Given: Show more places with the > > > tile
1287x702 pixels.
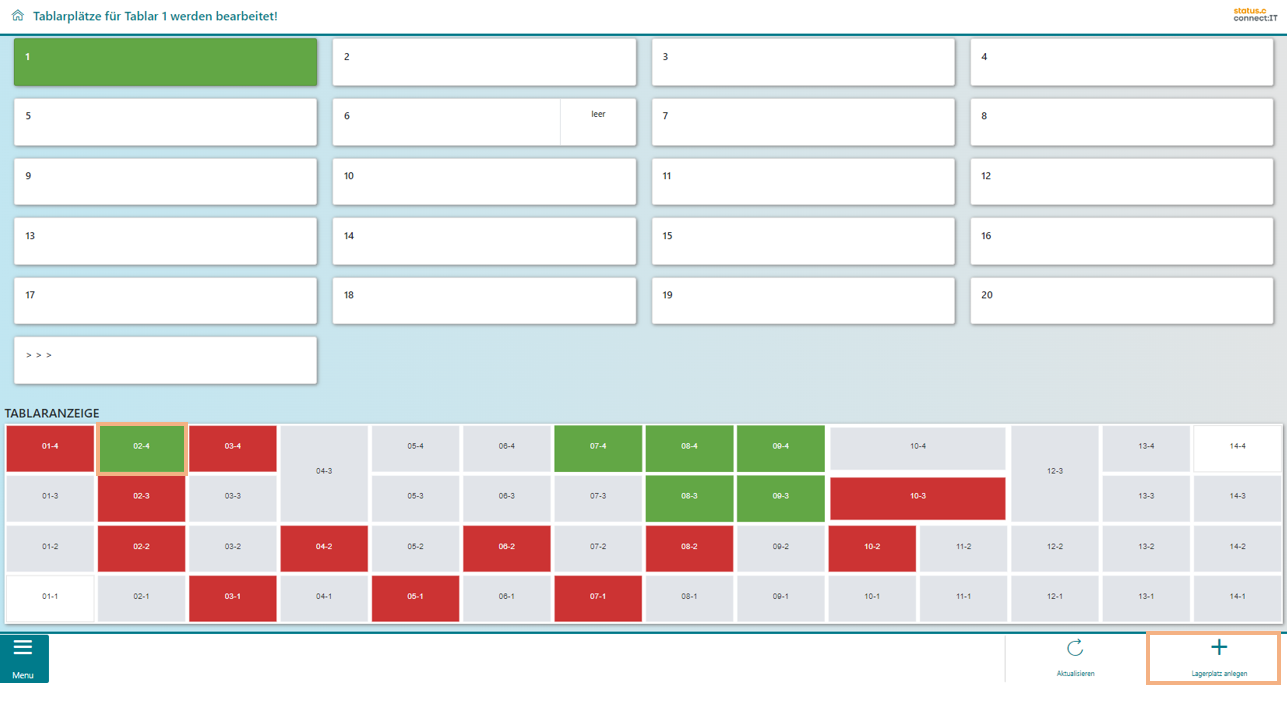Looking at the screenshot, I should (165, 360).
